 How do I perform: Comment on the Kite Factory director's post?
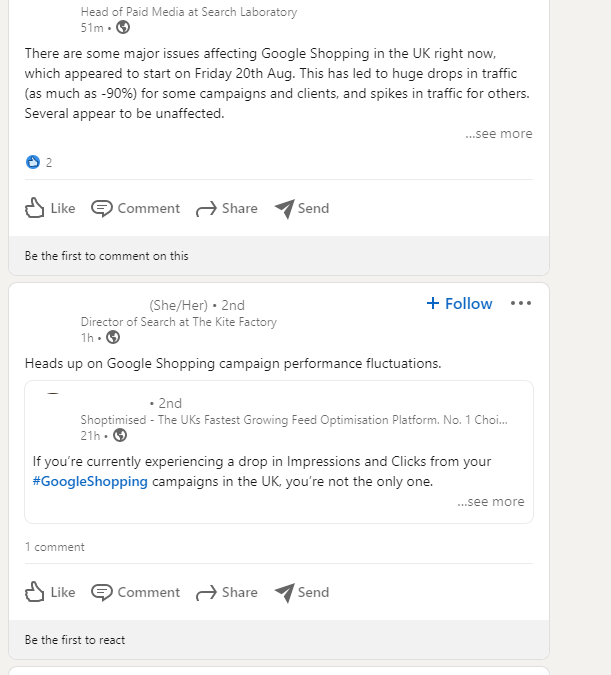[x=136, y=592]
